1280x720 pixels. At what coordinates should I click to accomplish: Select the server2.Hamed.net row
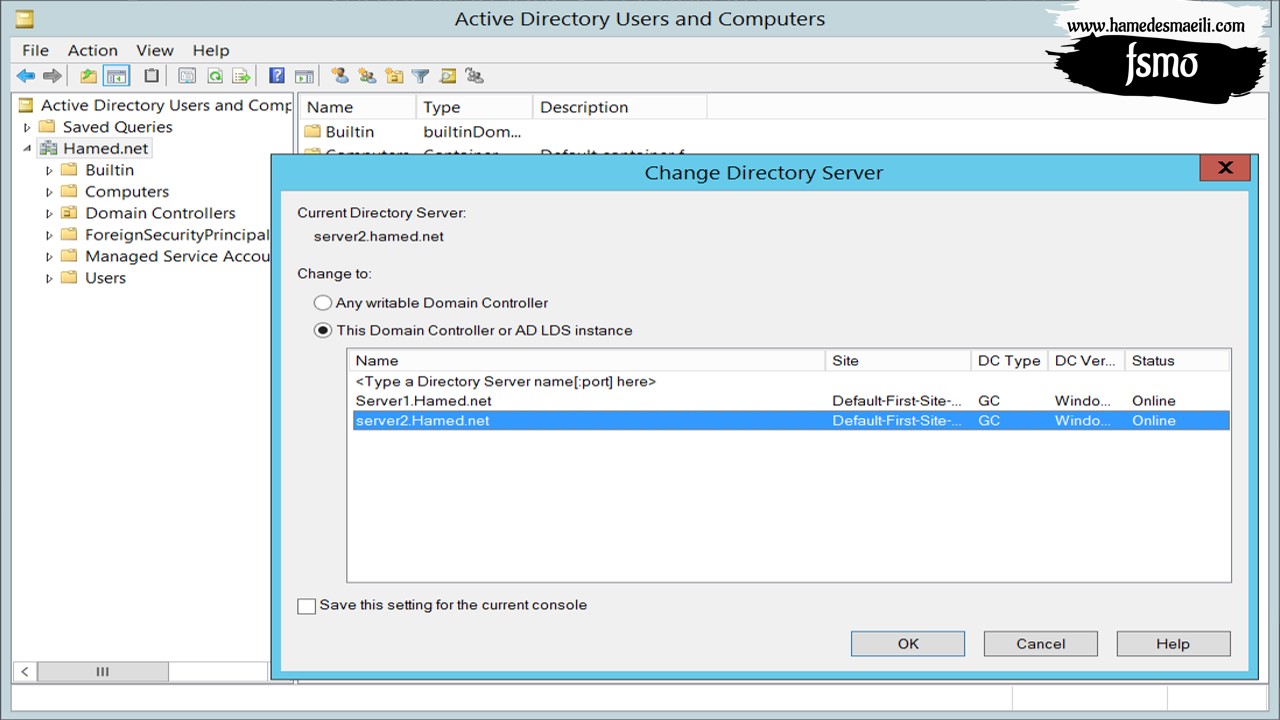789,421
